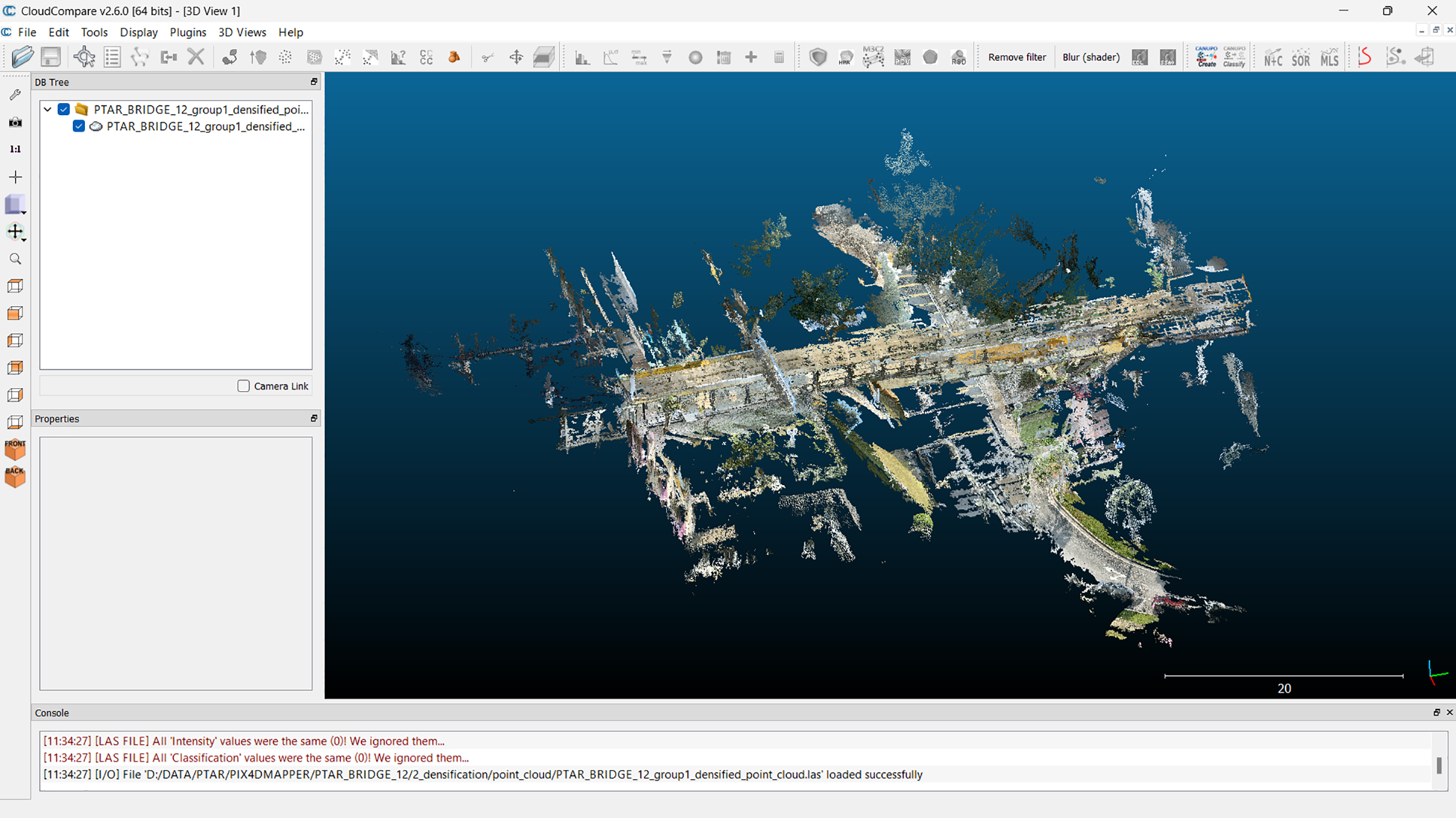The width and height of the screenshot is (1456, 818).
Task: Uncheck the PTAR_BRIDGE_12 folder group checkbox
Action: [x=64, y=109]
